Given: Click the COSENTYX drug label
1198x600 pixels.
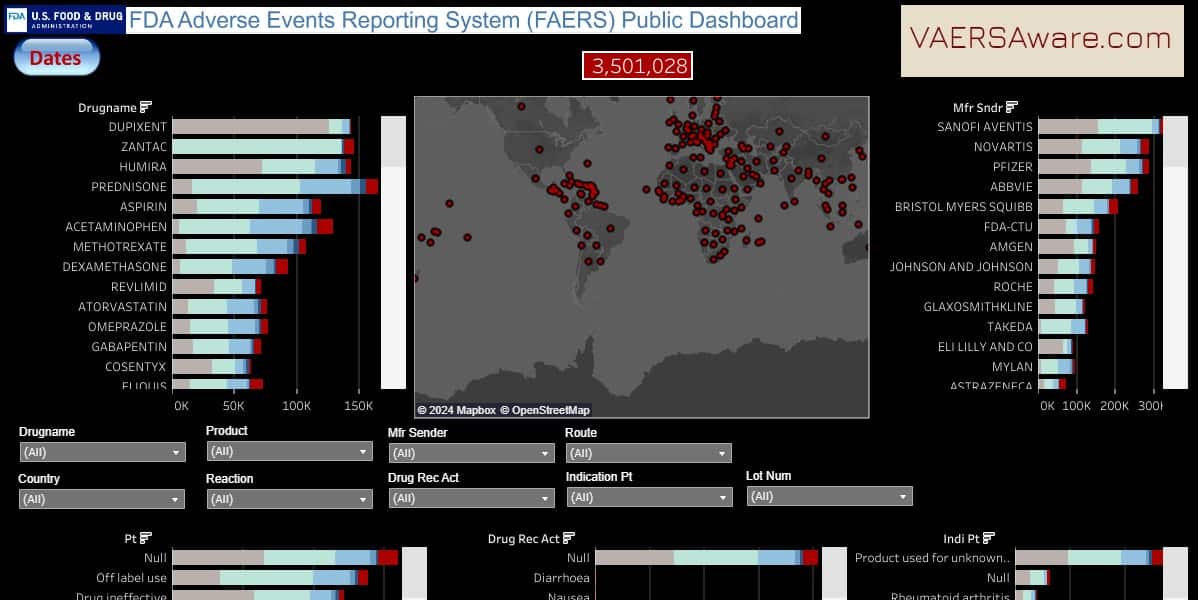Looking at the screenshot, I should click(x=135, y=367).
